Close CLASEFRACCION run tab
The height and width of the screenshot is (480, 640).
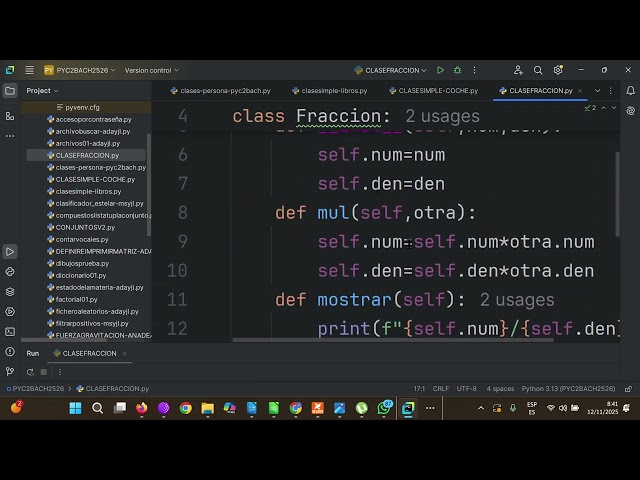[124, 353]
